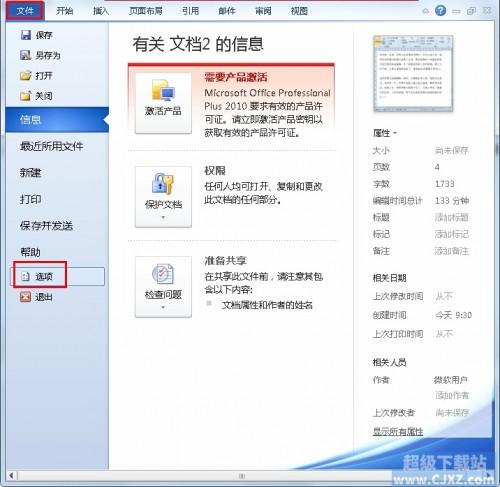Screen dimensions: 500x487
Task: Click the minimize ribbon caret icon
Action: click(x=426, y=11)
